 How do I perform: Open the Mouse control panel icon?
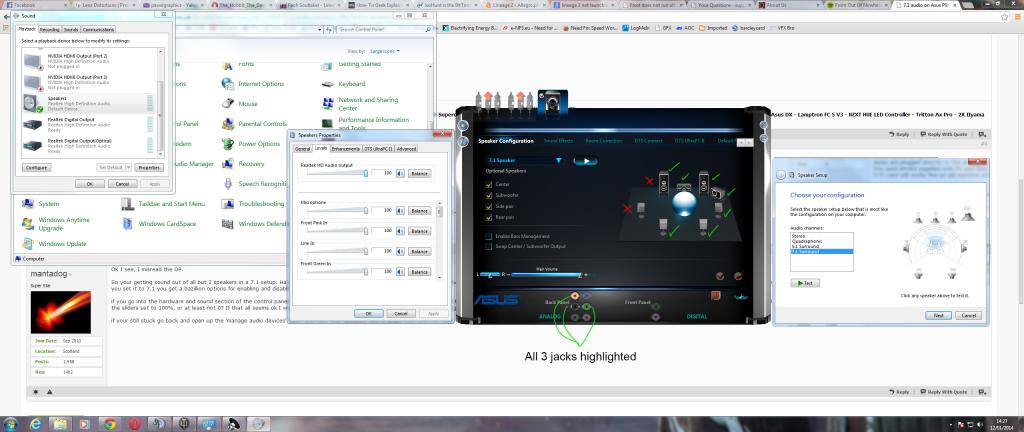pyautogui.click(x=227, y=103)
